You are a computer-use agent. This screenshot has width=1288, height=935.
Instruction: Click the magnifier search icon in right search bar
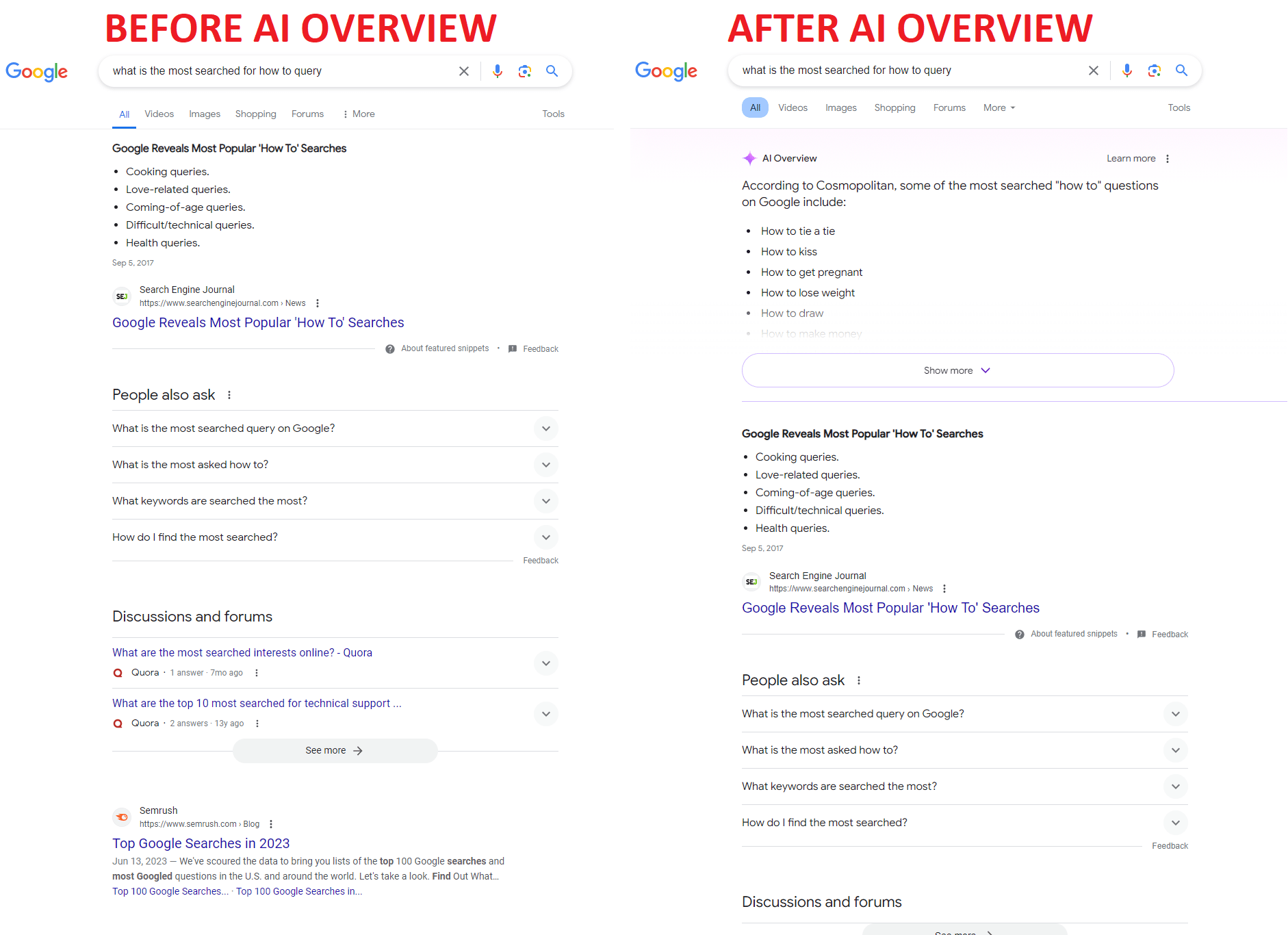1181,71
